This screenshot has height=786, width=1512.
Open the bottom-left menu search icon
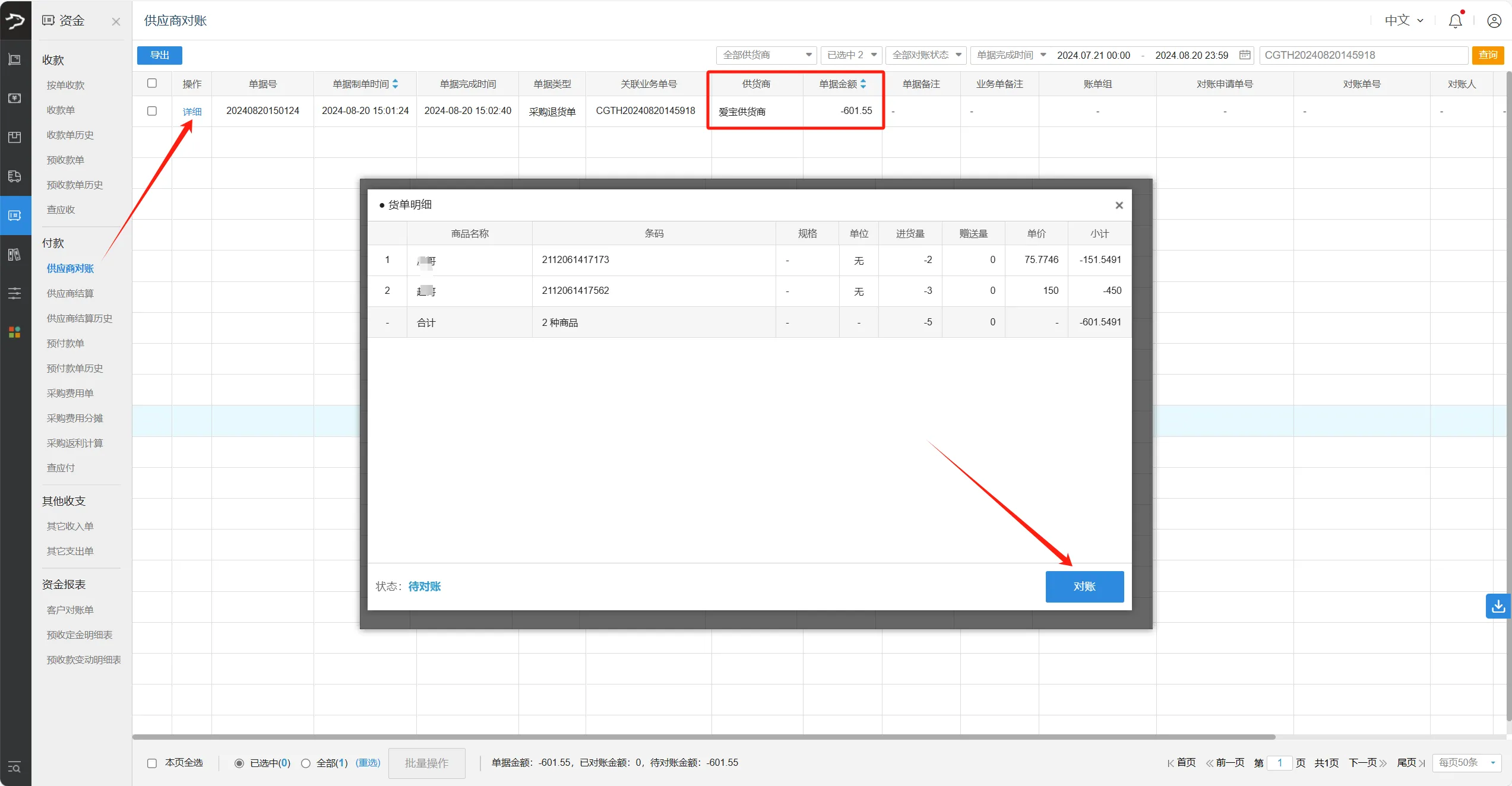15,767
